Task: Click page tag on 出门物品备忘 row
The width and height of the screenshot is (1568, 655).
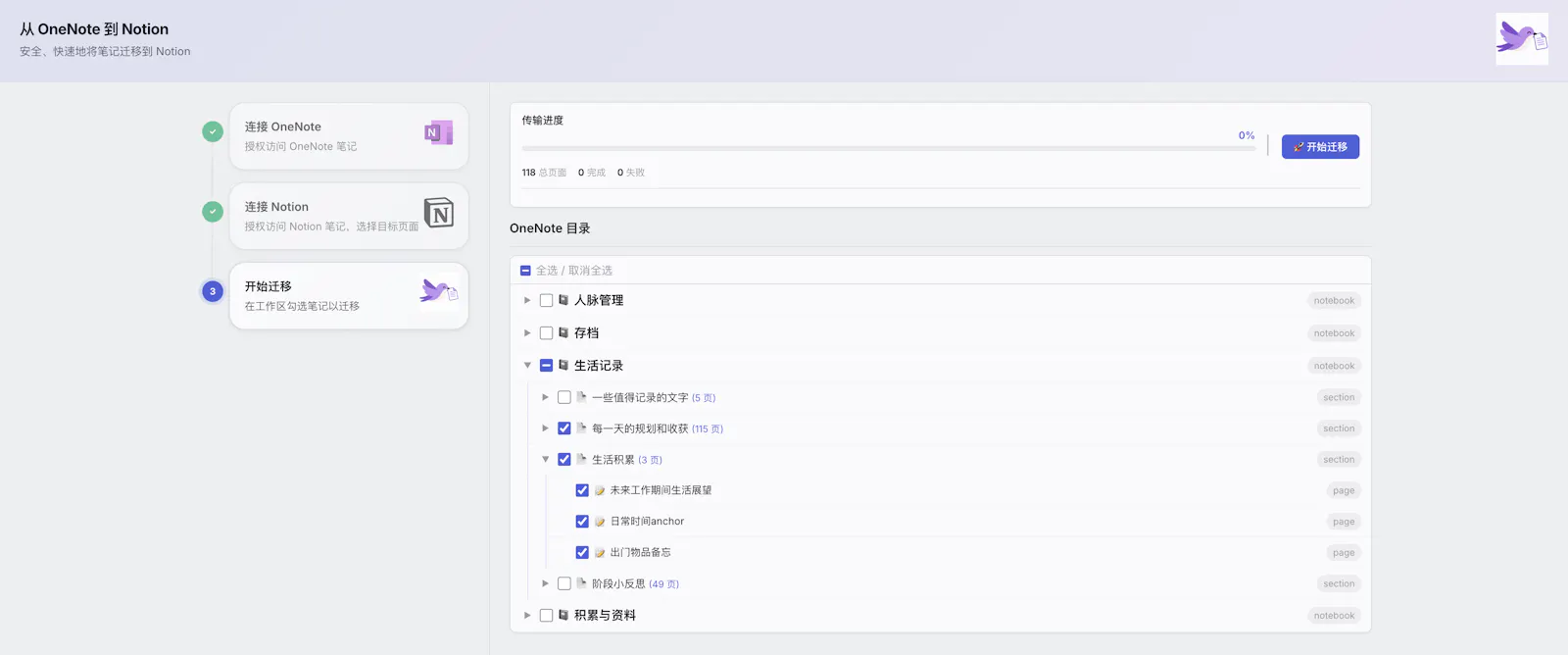Action: [x=1344, y=553]
